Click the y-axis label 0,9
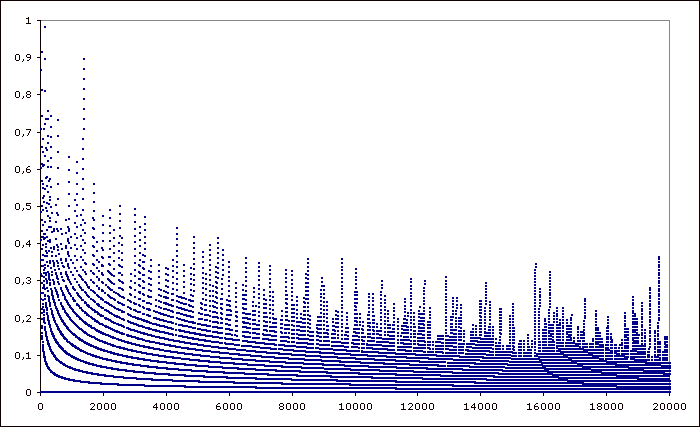 coord(23,58)
